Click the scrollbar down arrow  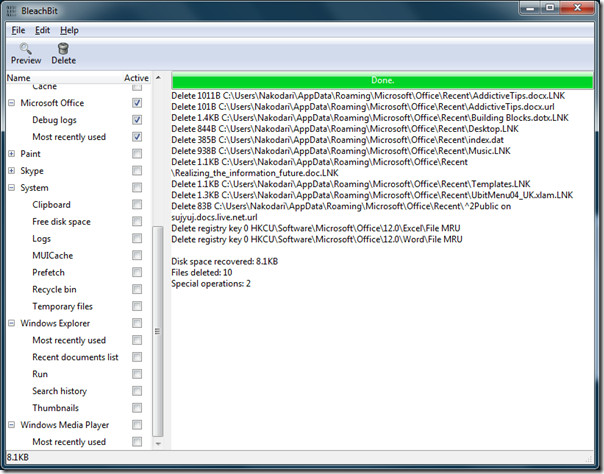[158, 444]
